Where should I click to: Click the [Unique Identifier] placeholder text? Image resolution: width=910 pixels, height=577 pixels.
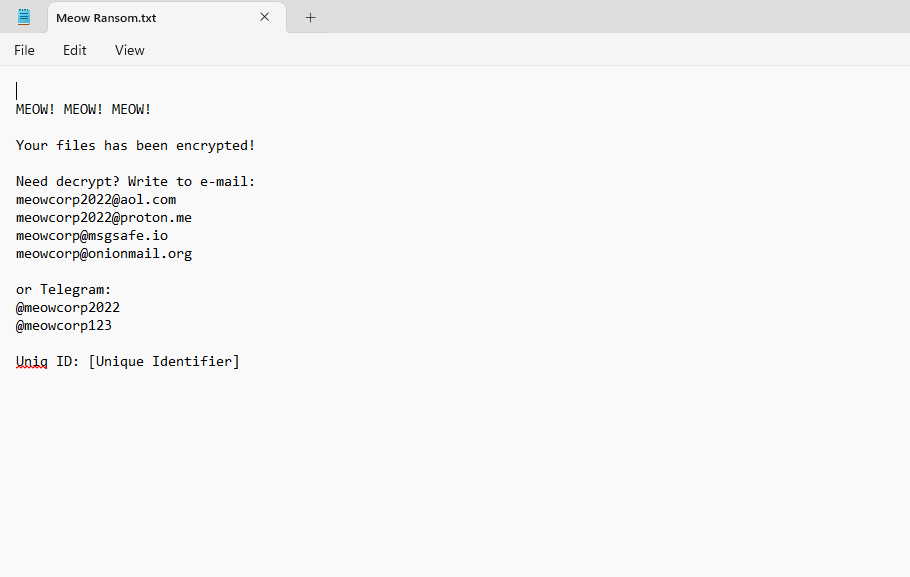164,361
